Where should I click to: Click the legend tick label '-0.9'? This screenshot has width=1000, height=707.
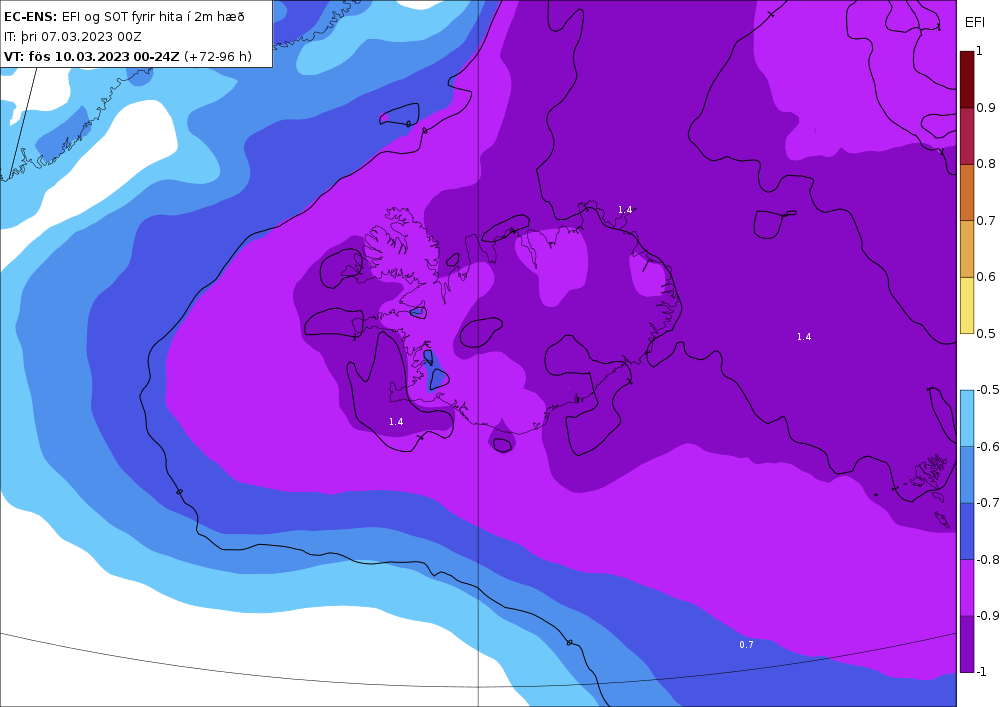(988, 615)
